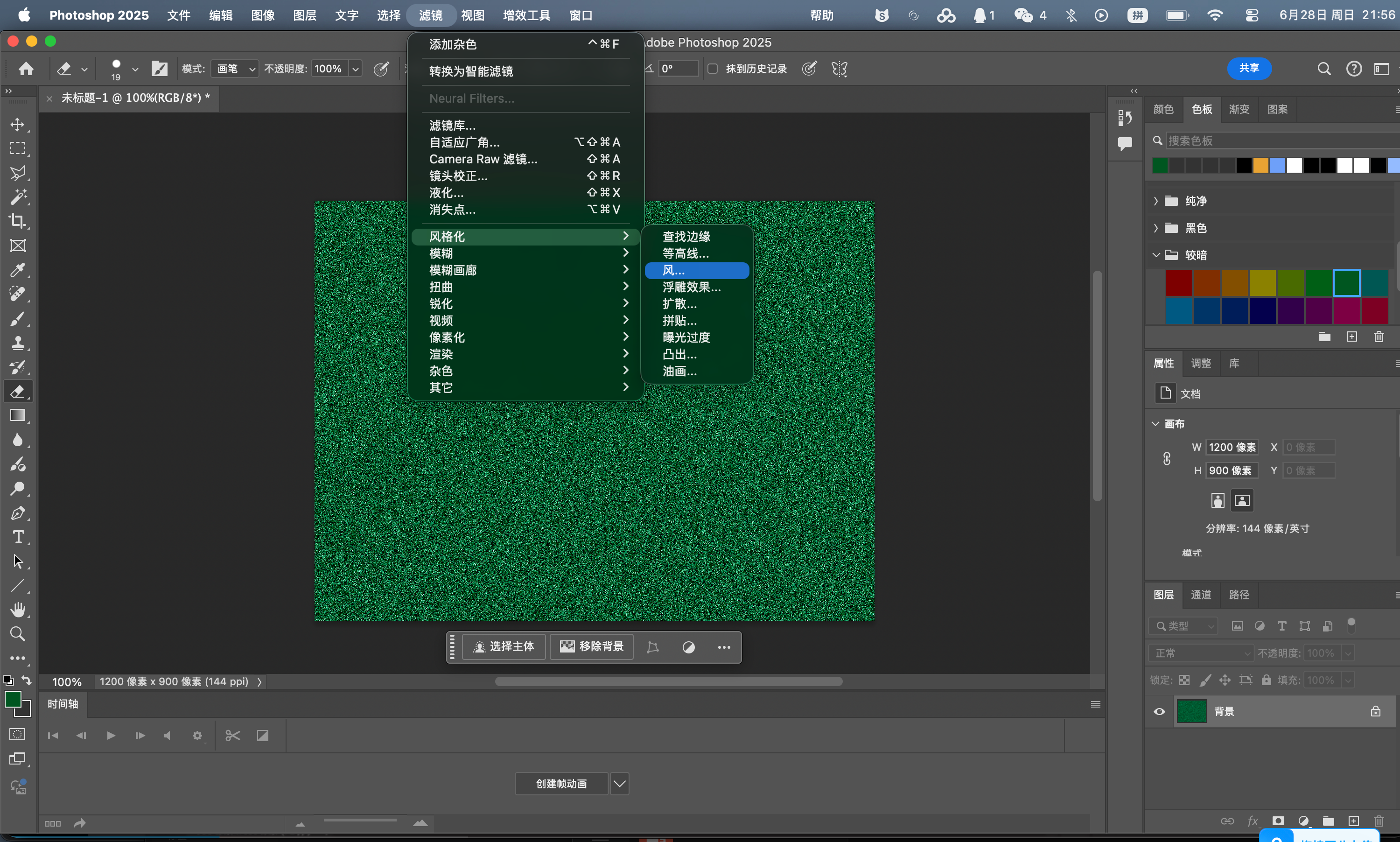Choose 浮雕效果... from the submenu
1400x842 pixels.
(697, 287)
